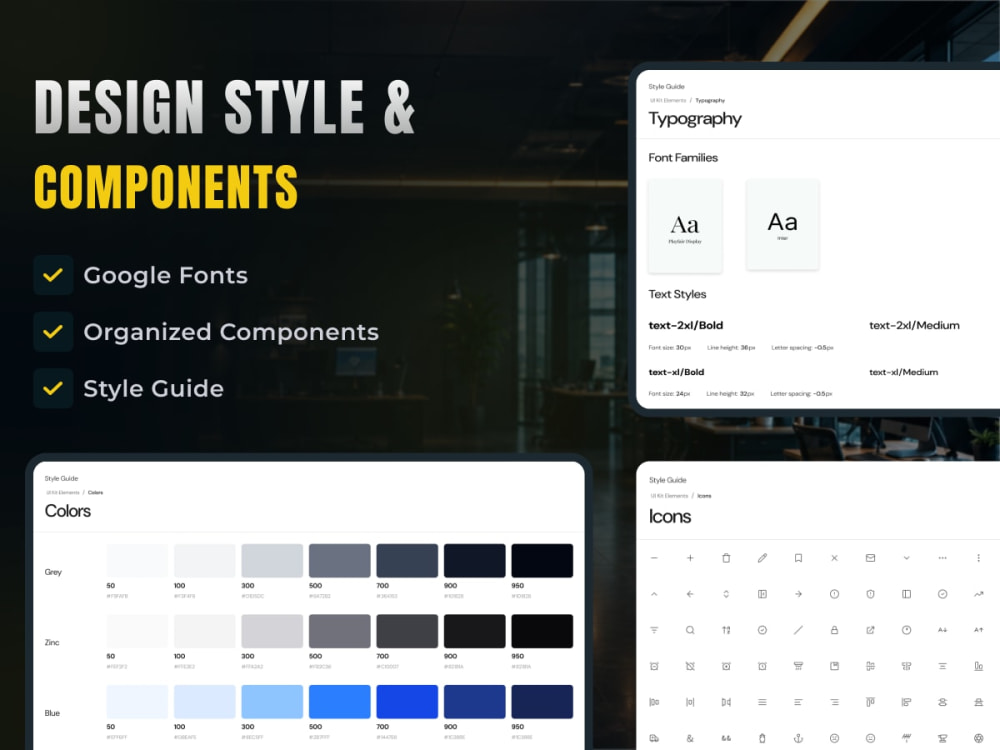Click the chevron-up icon in Icons grid
The width and height of the screenshot is (1000, 750).
coord(654,594)
